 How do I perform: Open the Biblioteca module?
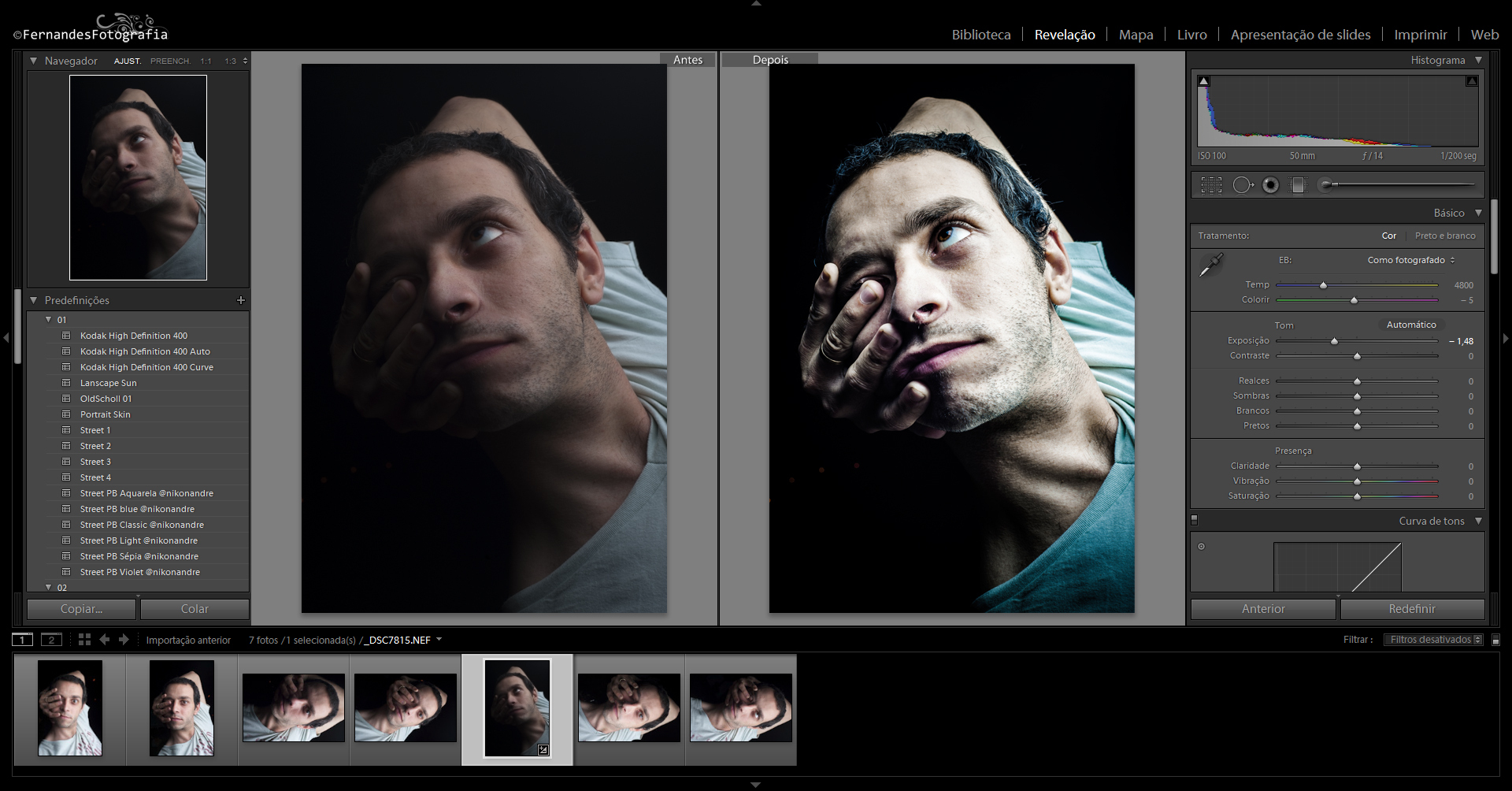[980, 35]
